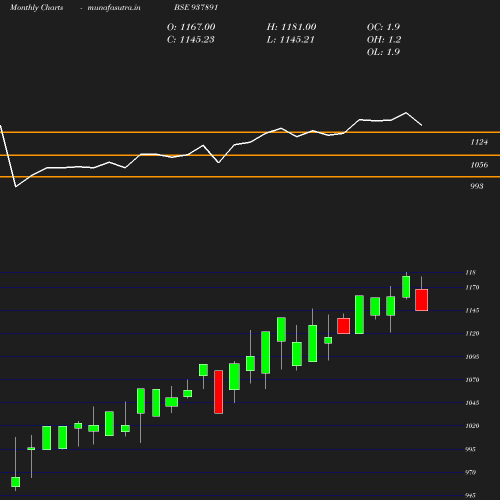
Task: Click the close value 'C: 1145.23'
Action: tap(191, 40)
